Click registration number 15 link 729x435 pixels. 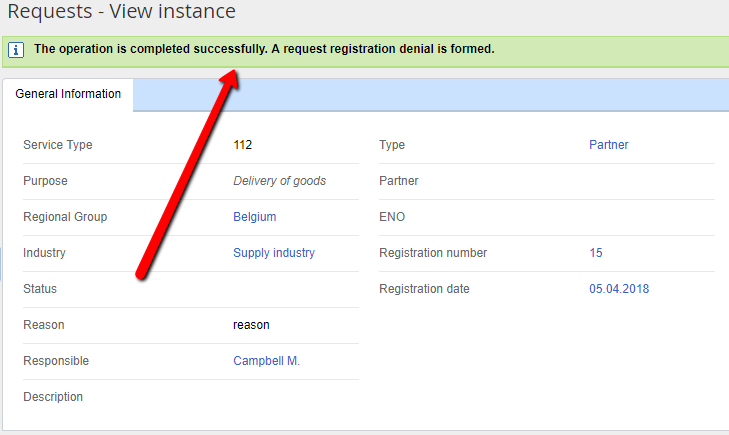(596, 253)
